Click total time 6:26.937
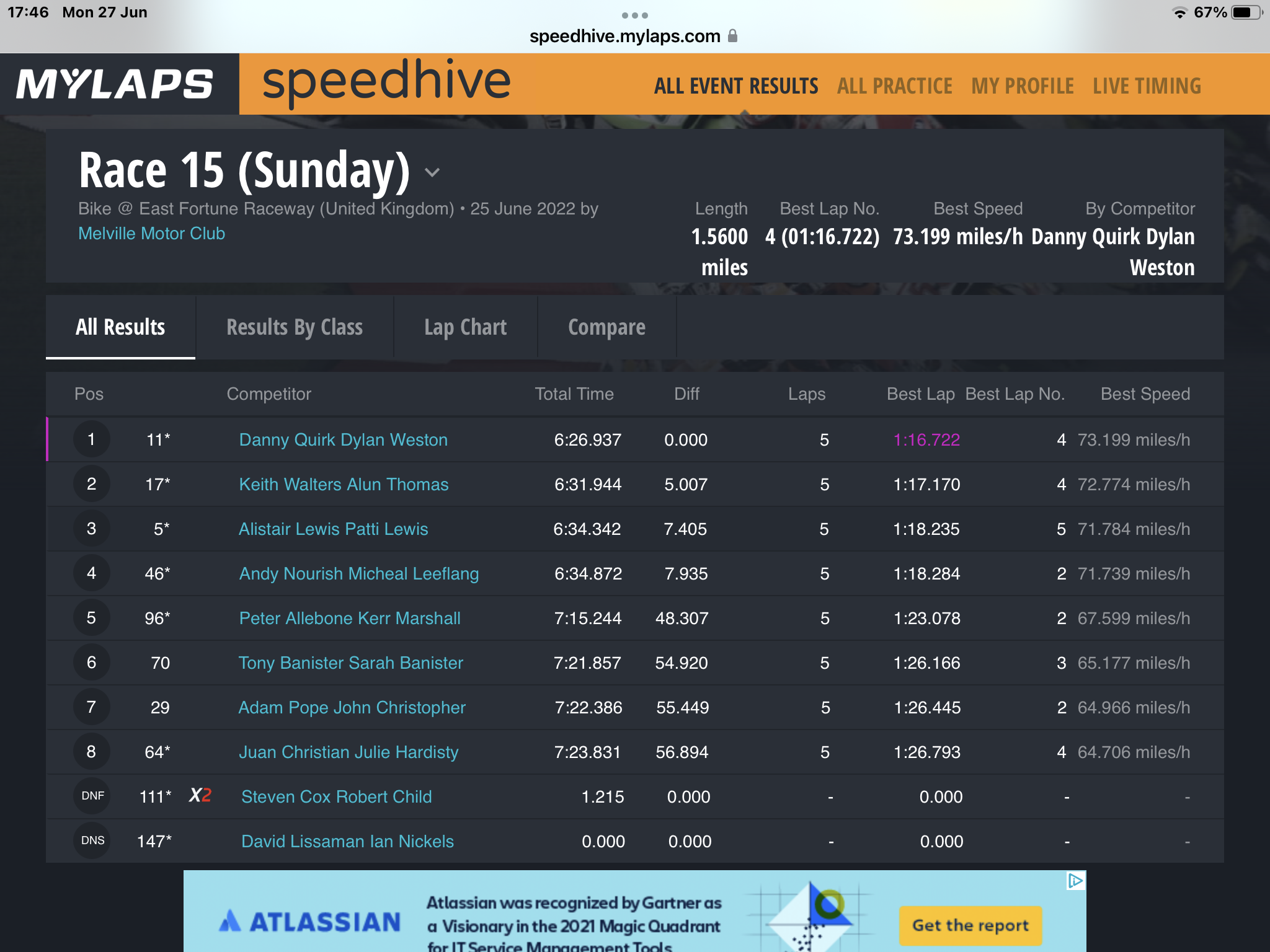The image size is (1270, 952). pyautogui.click(x=588, y=440)
